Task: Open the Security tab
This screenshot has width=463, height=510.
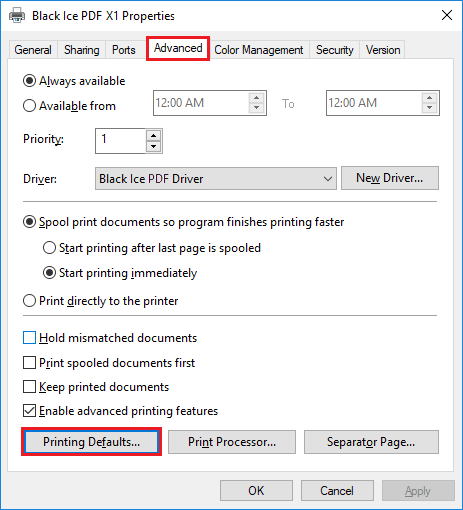Action: pyautogui.click(x=335, y=50)
